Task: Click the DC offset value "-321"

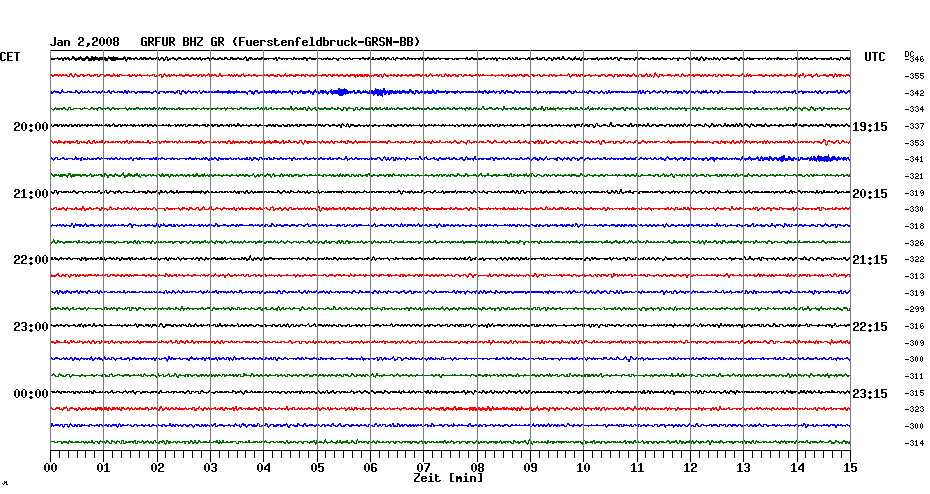Action: pos(915,176)
